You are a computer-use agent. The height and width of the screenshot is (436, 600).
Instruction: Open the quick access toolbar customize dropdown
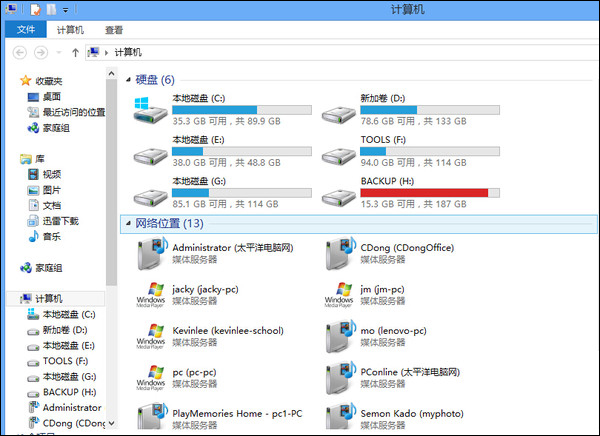pyautogui.click(x=66, y=10)
